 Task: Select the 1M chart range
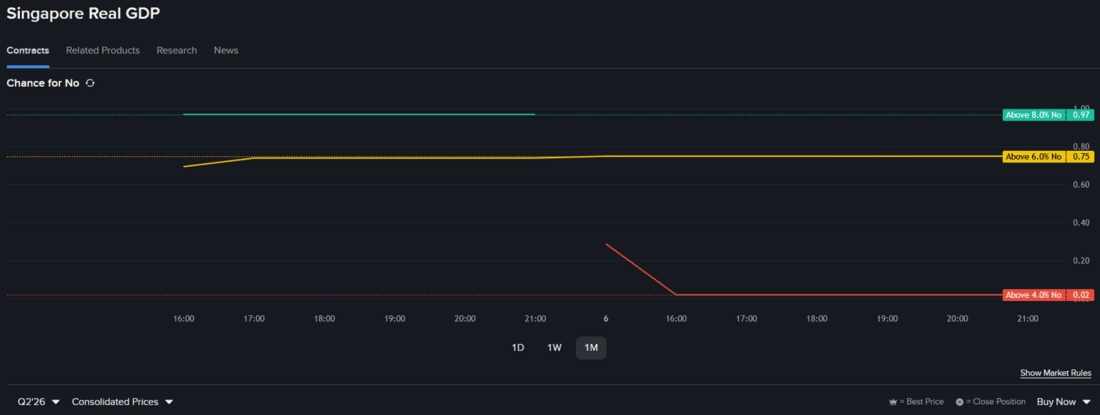point(591,348)
